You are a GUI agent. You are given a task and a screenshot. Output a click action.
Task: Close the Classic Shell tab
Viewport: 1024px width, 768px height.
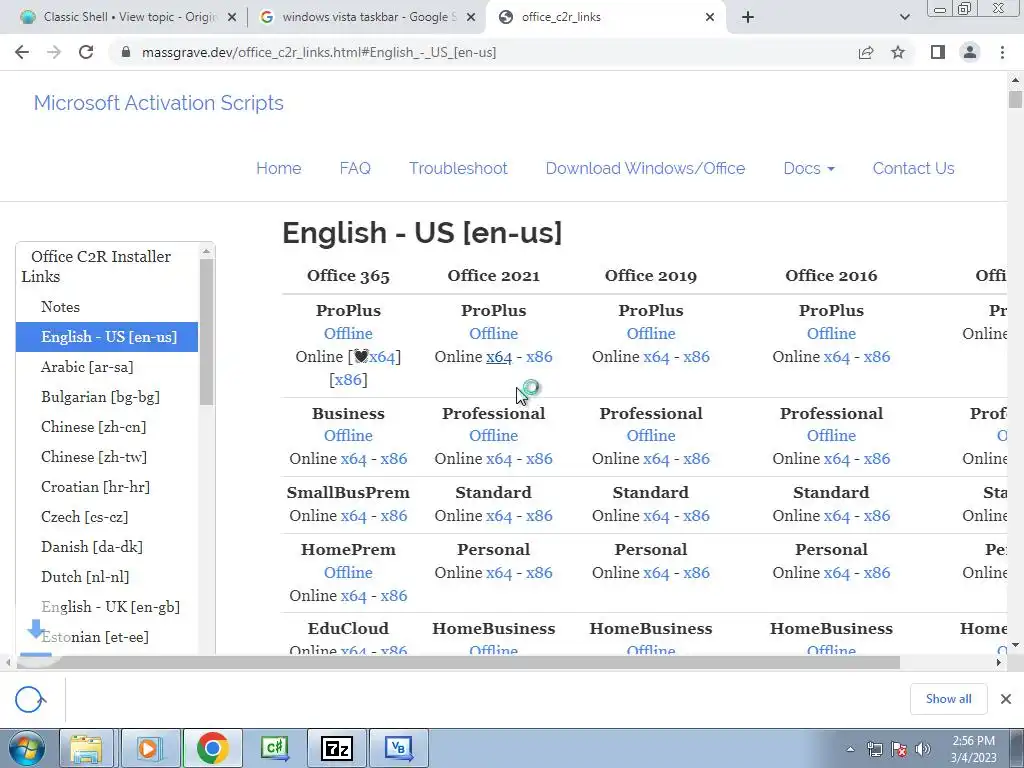(x=231, y=17)
